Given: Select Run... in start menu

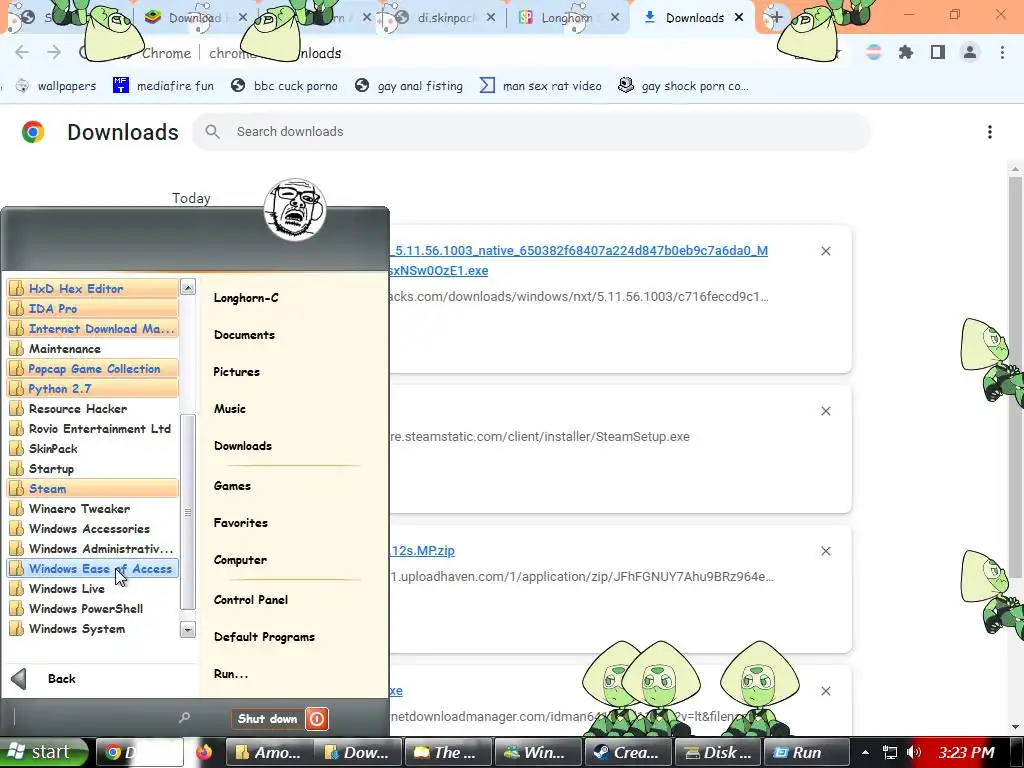Looking at the screenshot, I should [x=231, y=674].
